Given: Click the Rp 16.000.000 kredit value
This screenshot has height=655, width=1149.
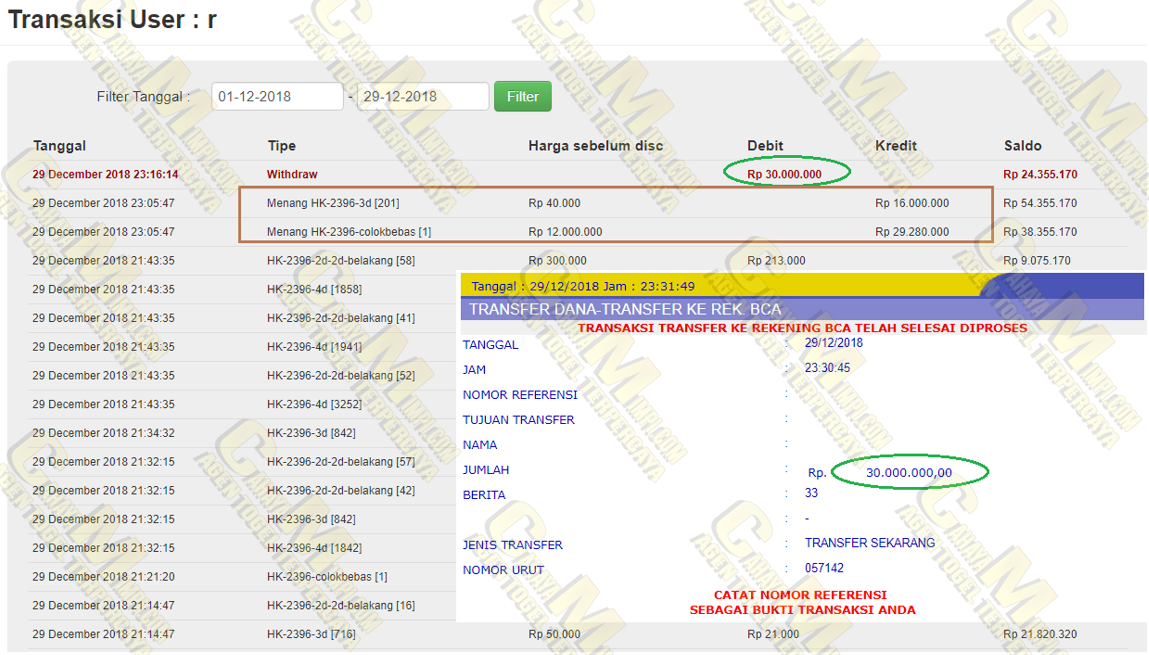Looking at the screenshot, I should pos(911,203).
